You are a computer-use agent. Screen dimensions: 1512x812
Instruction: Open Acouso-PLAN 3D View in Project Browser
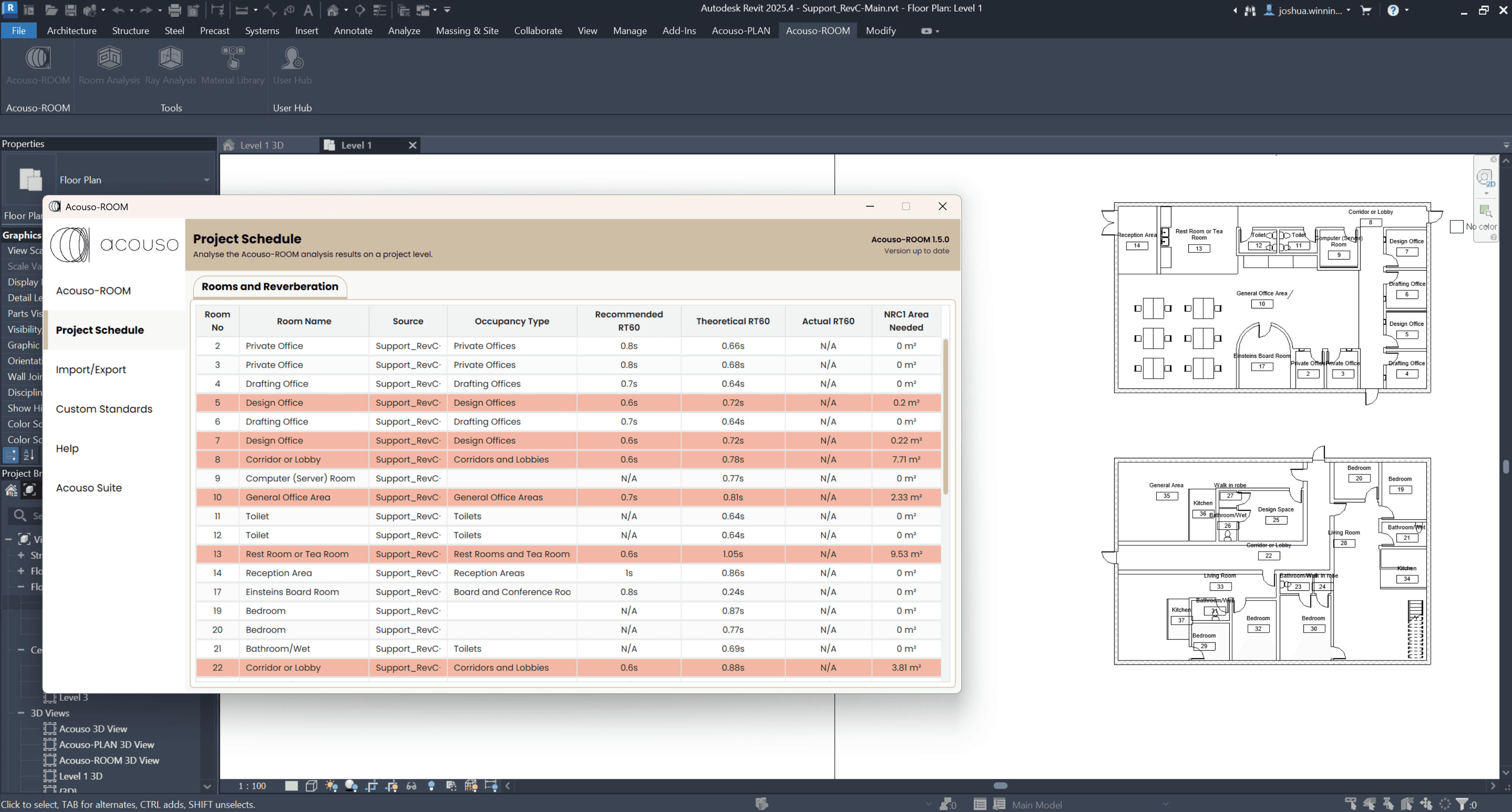tap(106, 744)
